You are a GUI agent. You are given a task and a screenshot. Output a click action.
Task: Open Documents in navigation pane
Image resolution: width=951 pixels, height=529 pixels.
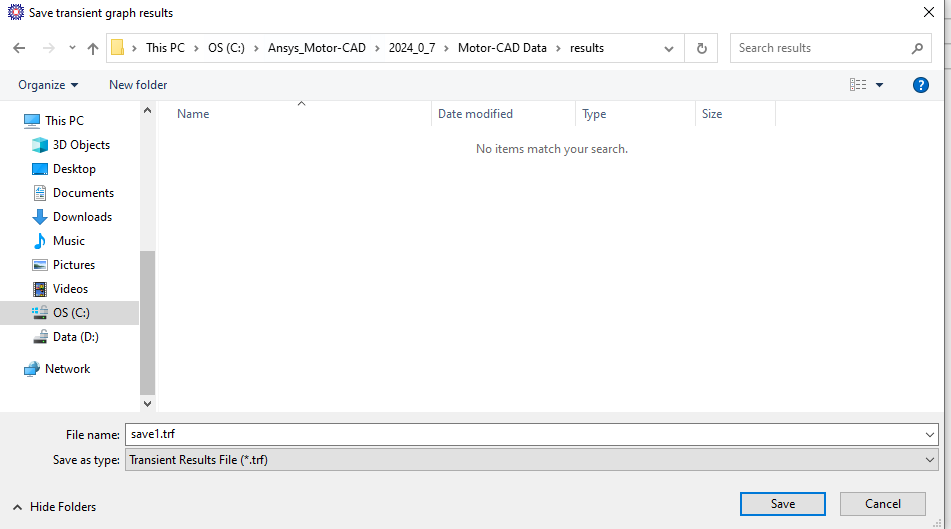(83, 193)
